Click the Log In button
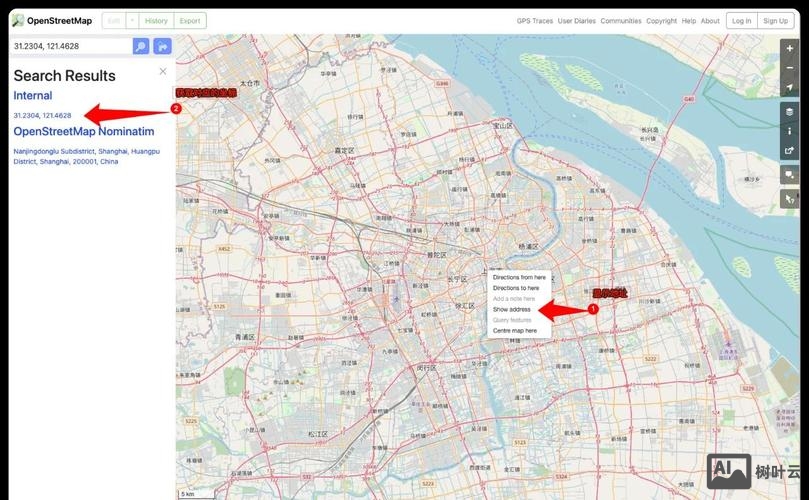 pos(741,20)
